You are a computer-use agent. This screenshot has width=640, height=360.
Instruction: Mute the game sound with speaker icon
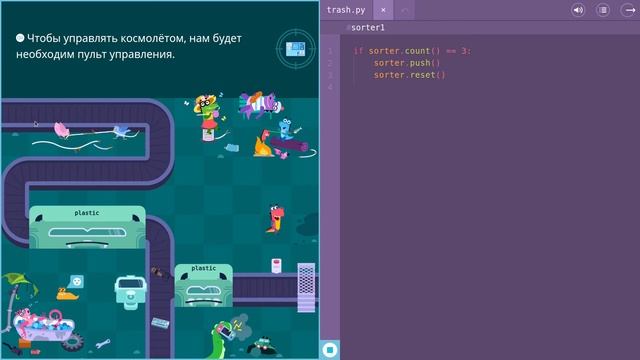(578, 10)
